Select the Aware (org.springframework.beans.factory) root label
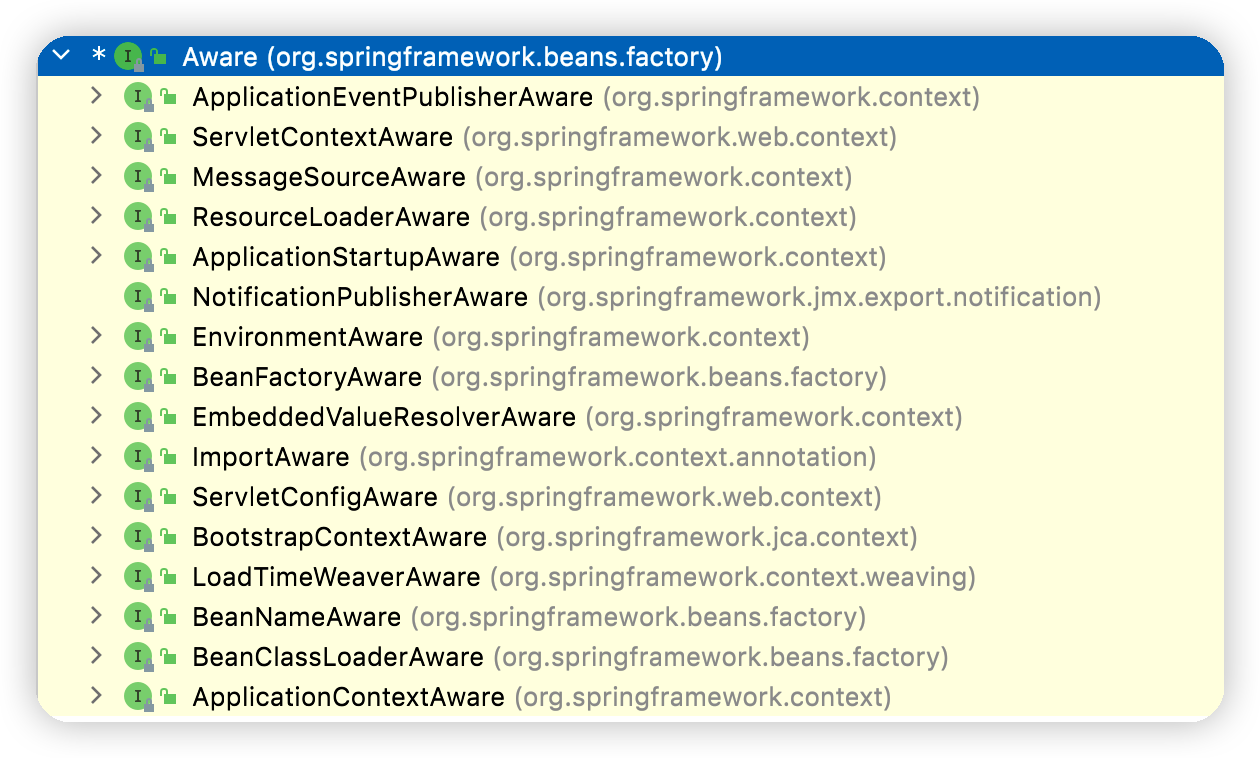The image size is (1260, 758). (x=452, y=57)
